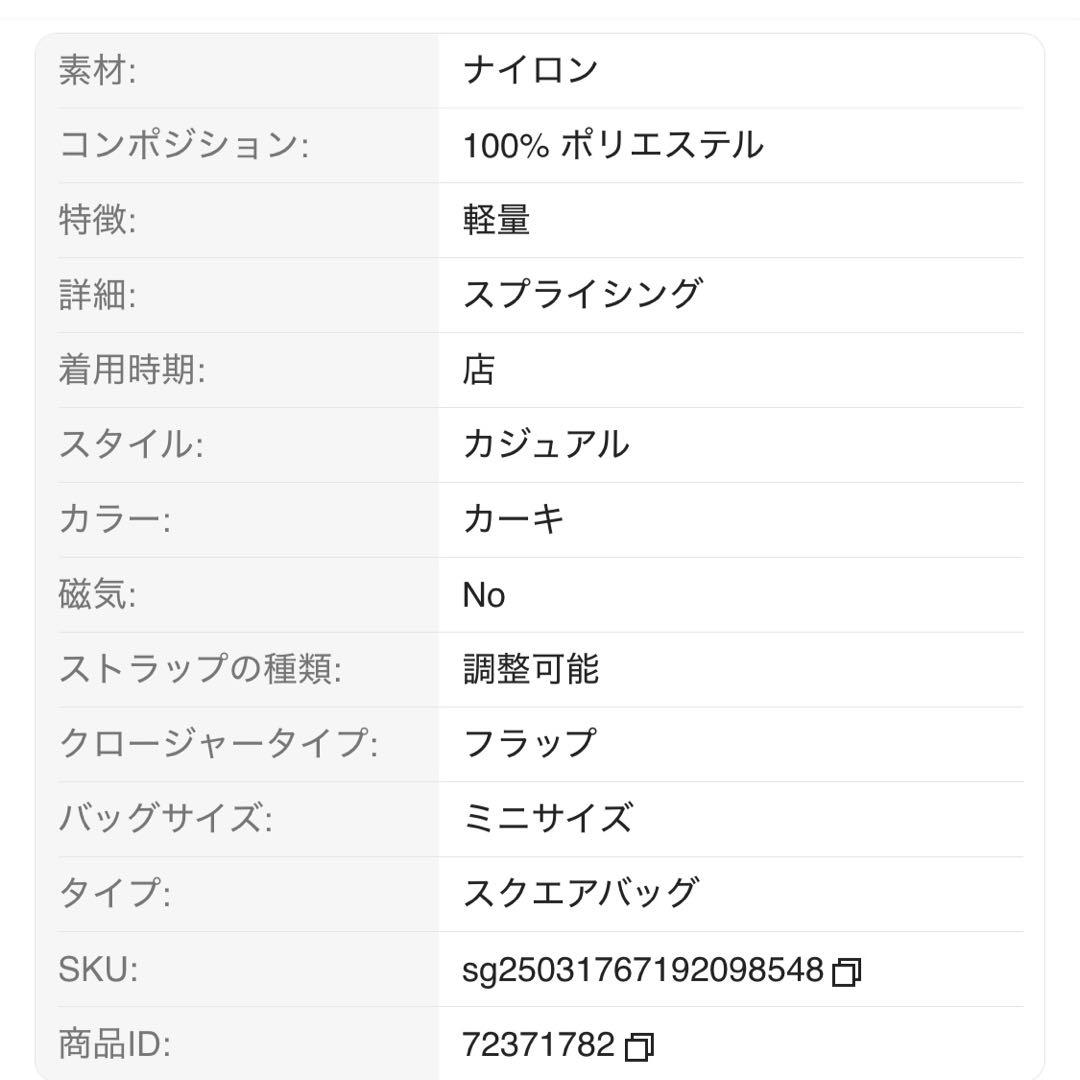Click the 磁気 row label

[x=97, y=595]
